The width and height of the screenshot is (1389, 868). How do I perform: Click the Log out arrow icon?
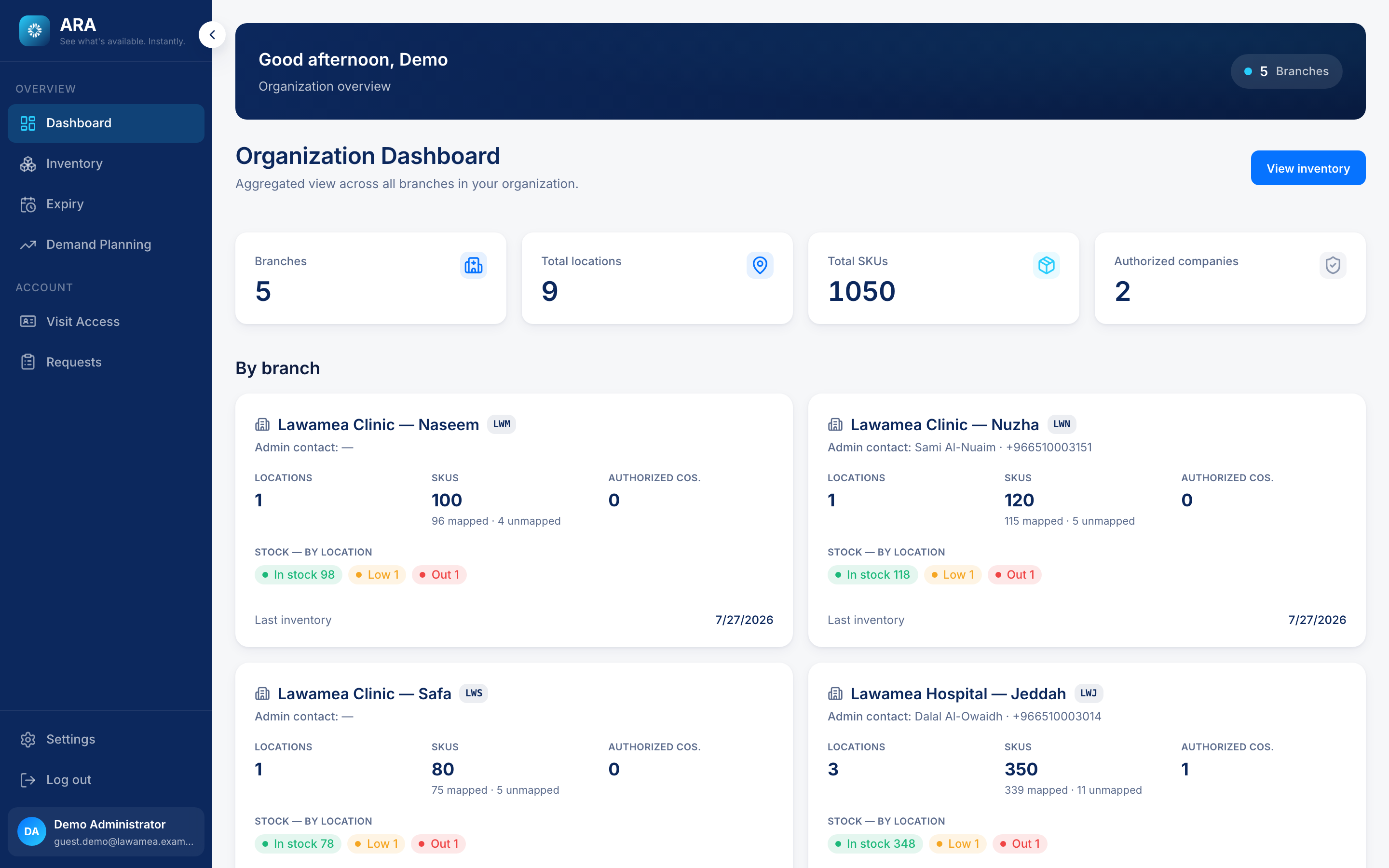click(28, 780)
